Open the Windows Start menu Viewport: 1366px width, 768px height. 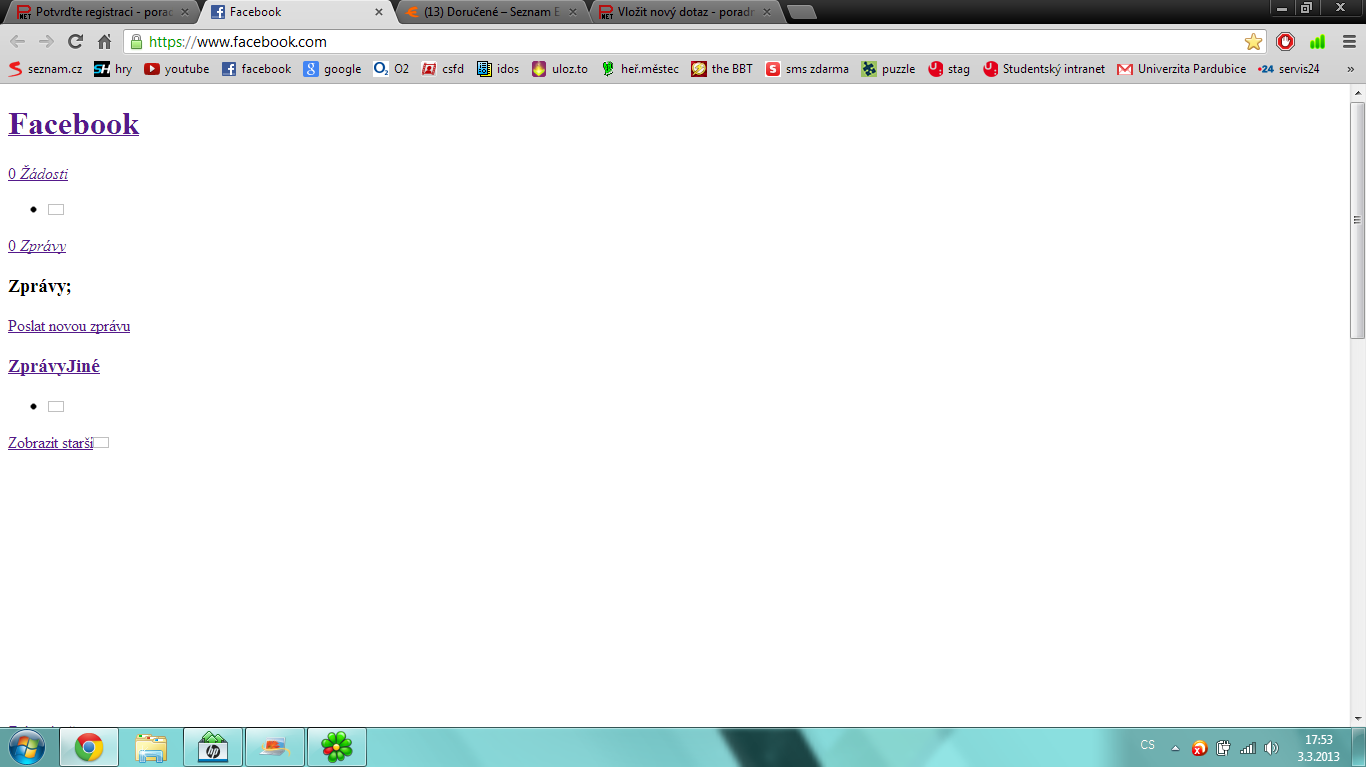tap(26, 747)
